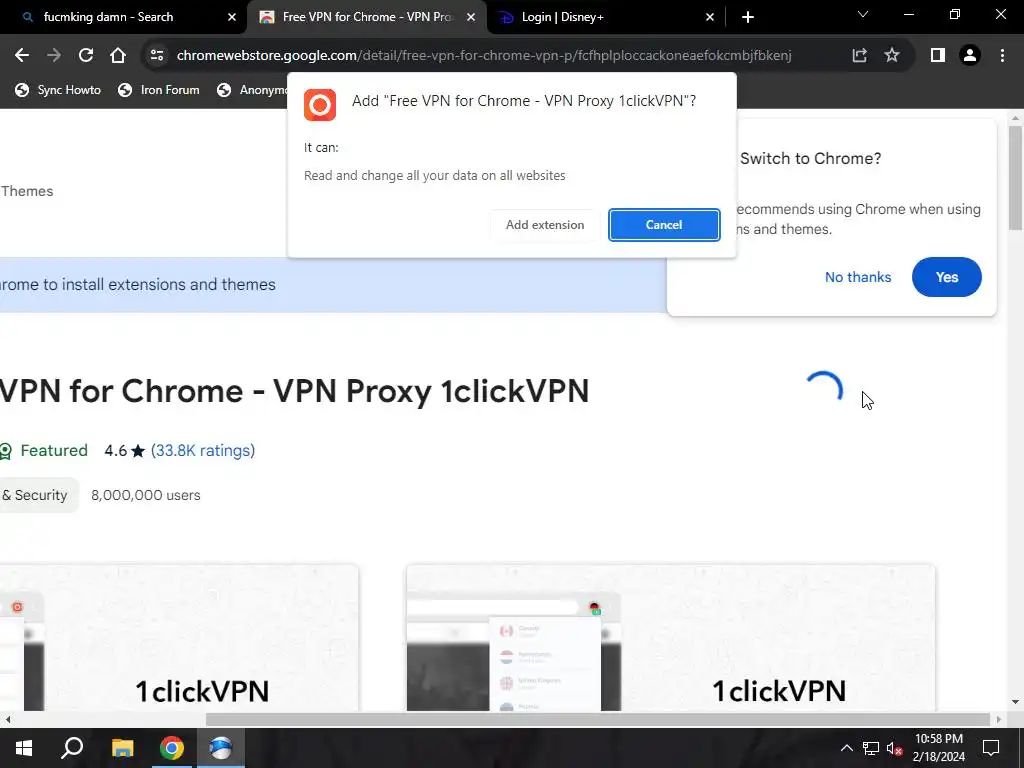Screen dimensions: 1024x768
Task: Click the address bar URL
Action: point(483,56)
